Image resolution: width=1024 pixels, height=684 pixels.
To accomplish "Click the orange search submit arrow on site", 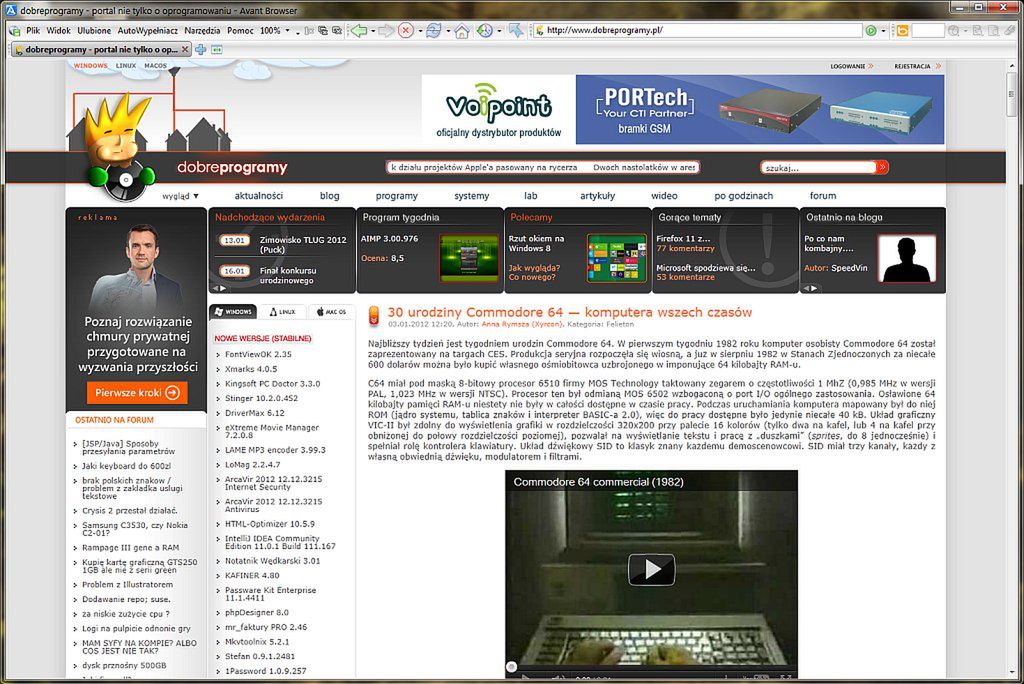I will point(882,167).
